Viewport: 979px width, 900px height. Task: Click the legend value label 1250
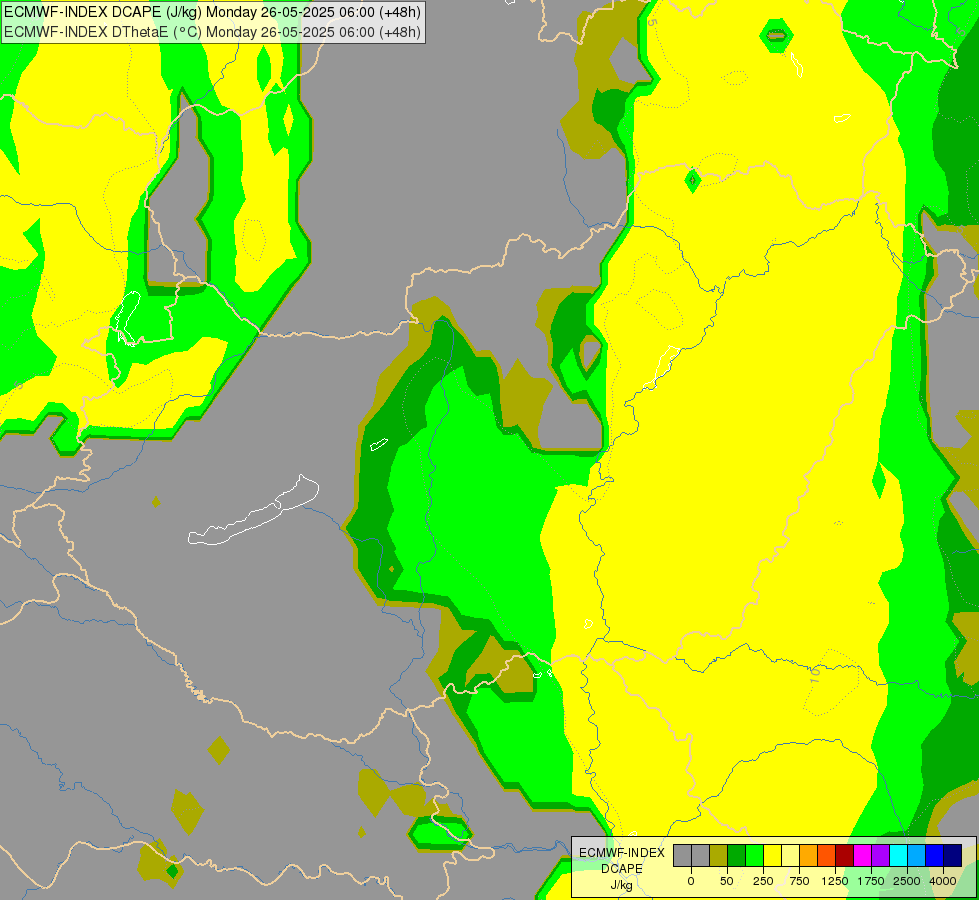click(x=835, y=881)
